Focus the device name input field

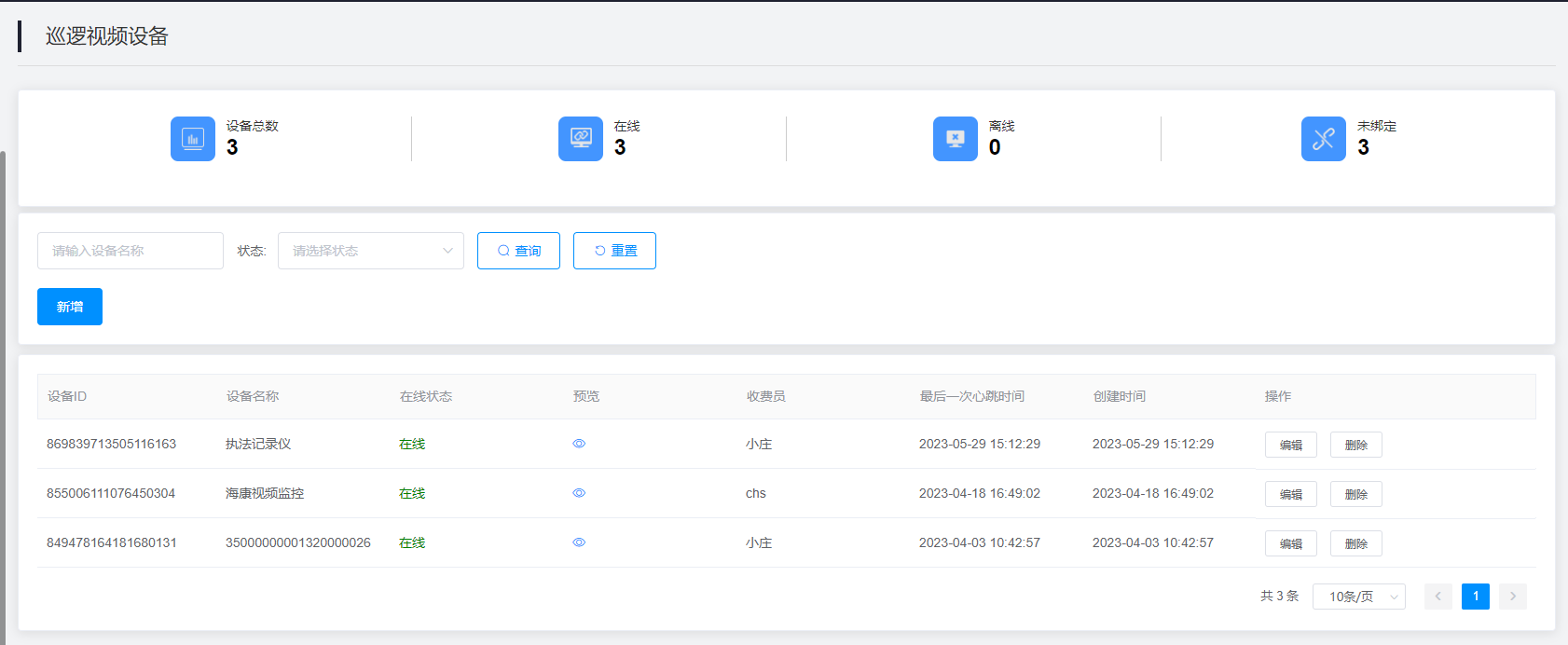131,251
